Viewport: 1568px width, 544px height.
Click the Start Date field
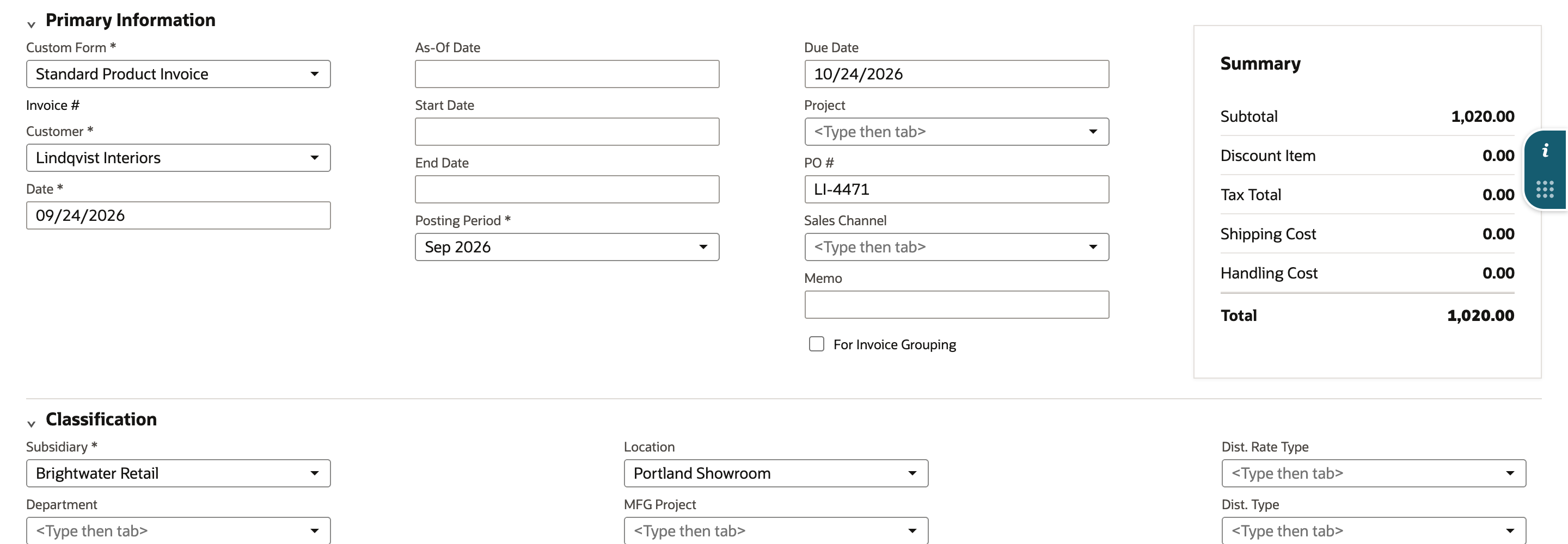point(567,132)
